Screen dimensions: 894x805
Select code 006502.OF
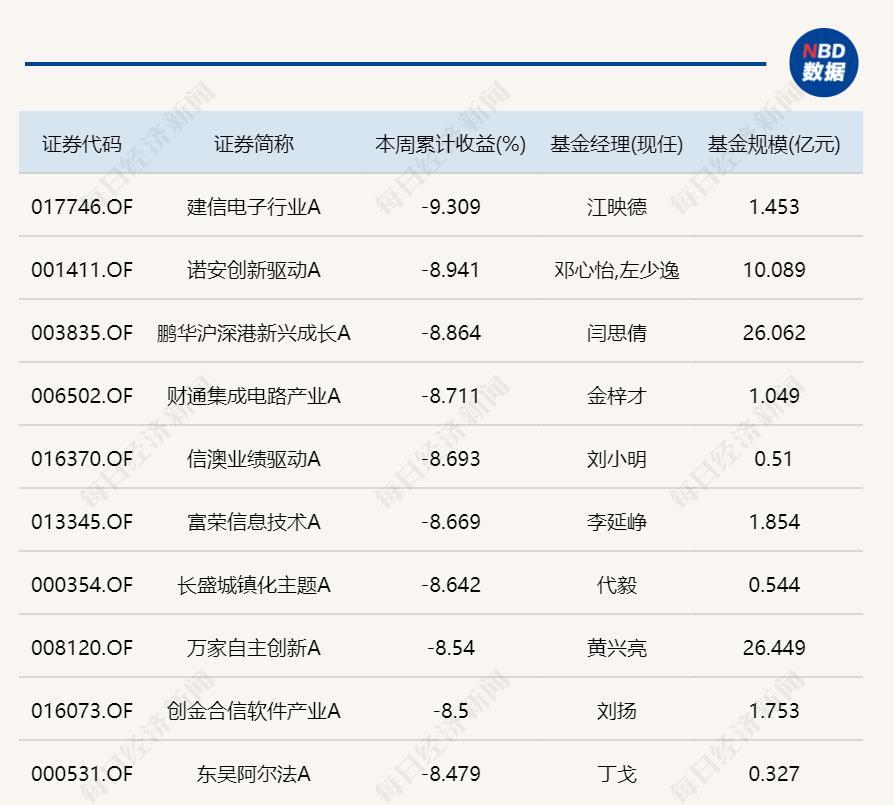[82, 396]
